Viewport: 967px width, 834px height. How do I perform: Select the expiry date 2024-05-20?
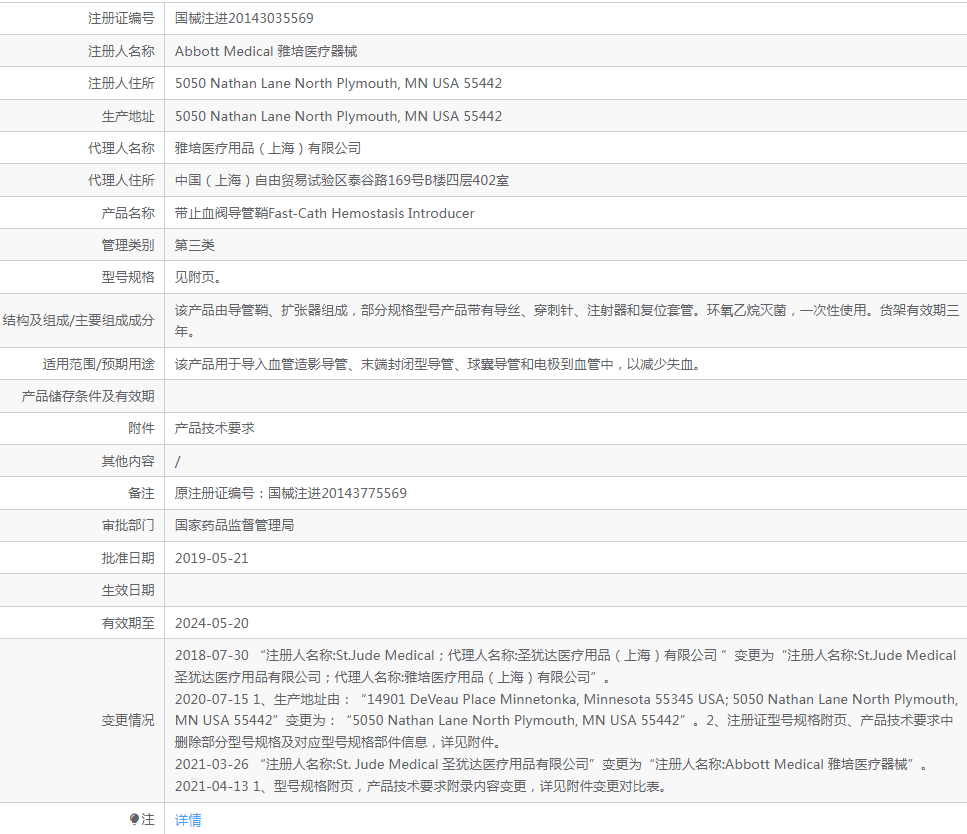click(212, 624)
